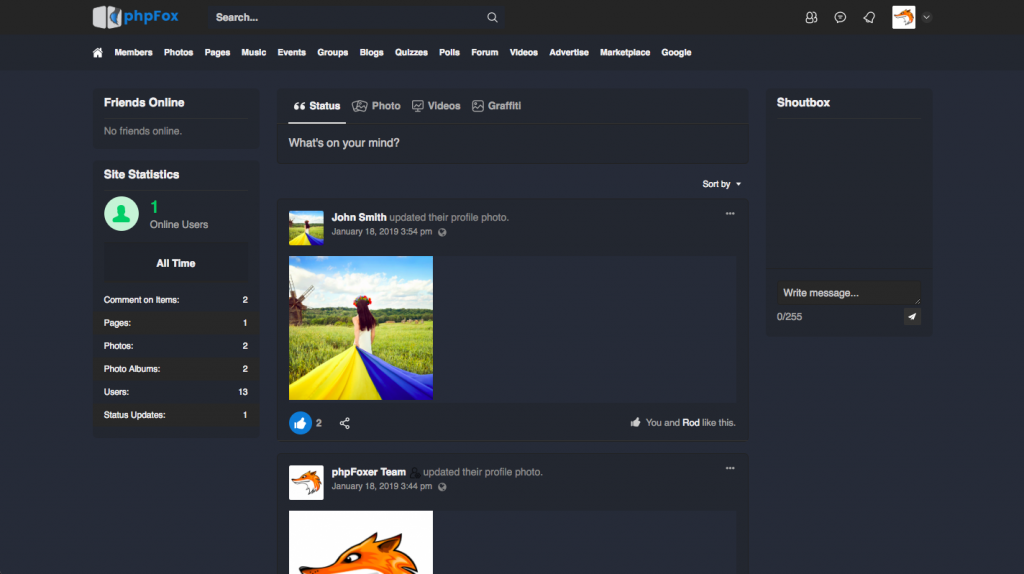Image resolution: width=1024 pixels, height=574 pixels.
Task: Open notifications bell icon
Action: 869,18
